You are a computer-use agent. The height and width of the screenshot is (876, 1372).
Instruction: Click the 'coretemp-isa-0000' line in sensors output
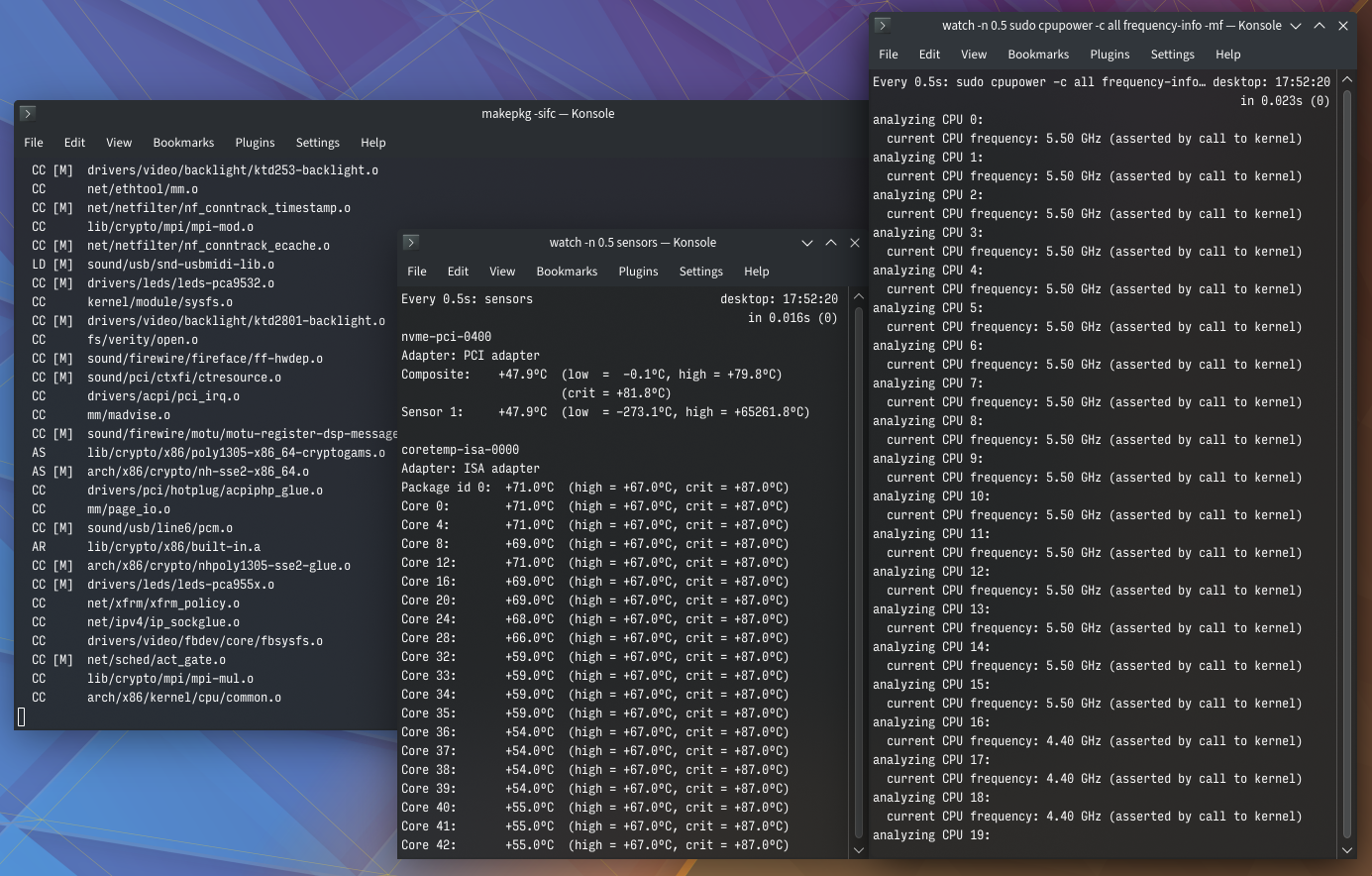[460, 450]
